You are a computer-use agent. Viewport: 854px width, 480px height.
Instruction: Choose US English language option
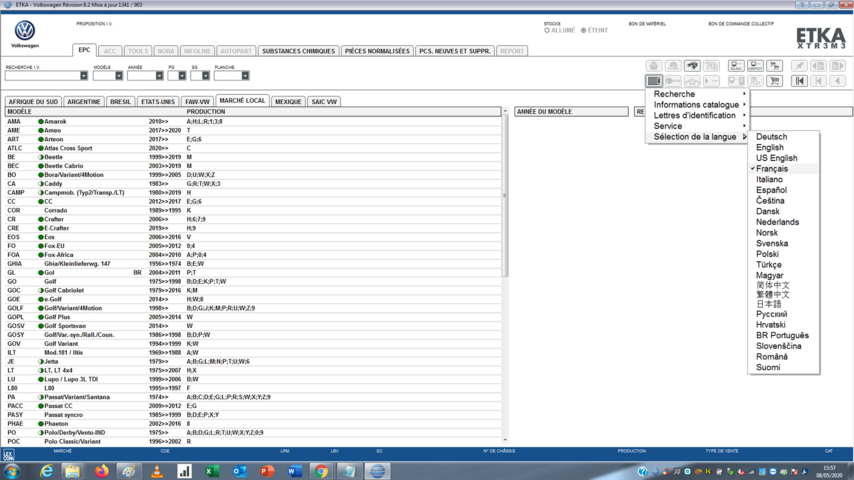pos(776,158)
